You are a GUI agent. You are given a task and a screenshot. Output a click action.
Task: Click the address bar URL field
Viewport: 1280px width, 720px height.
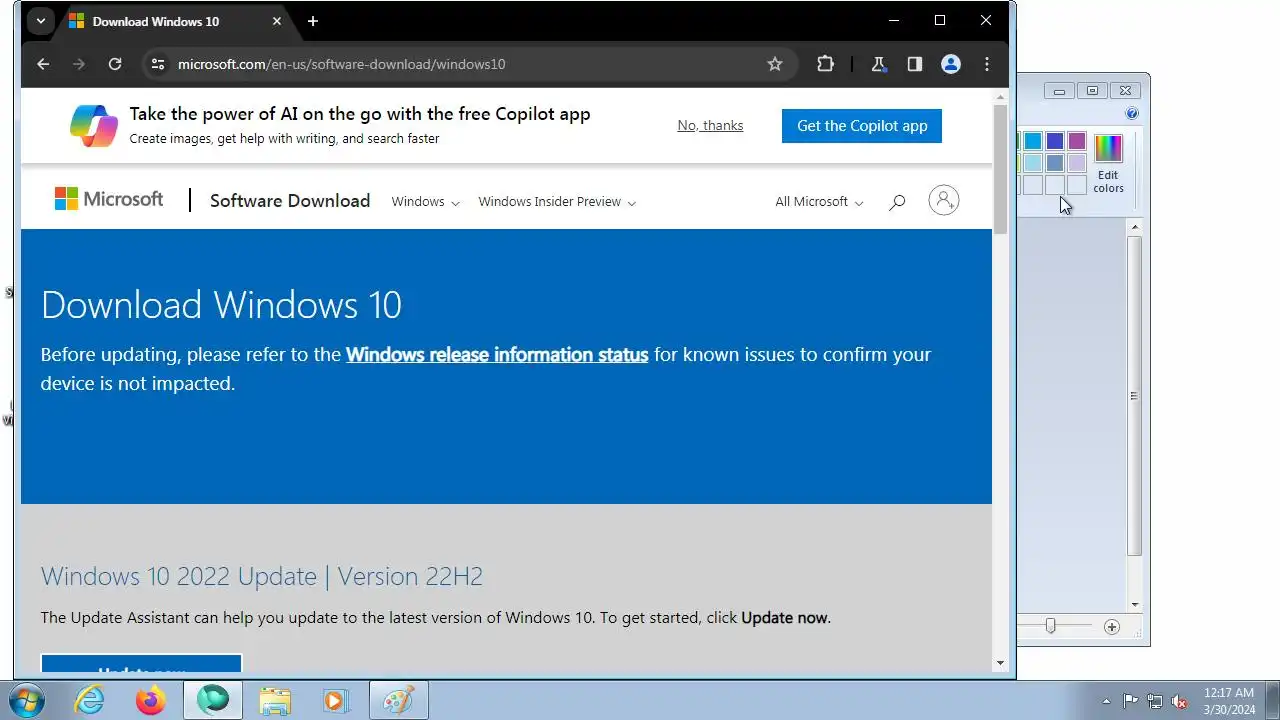[x=468, y=64]
